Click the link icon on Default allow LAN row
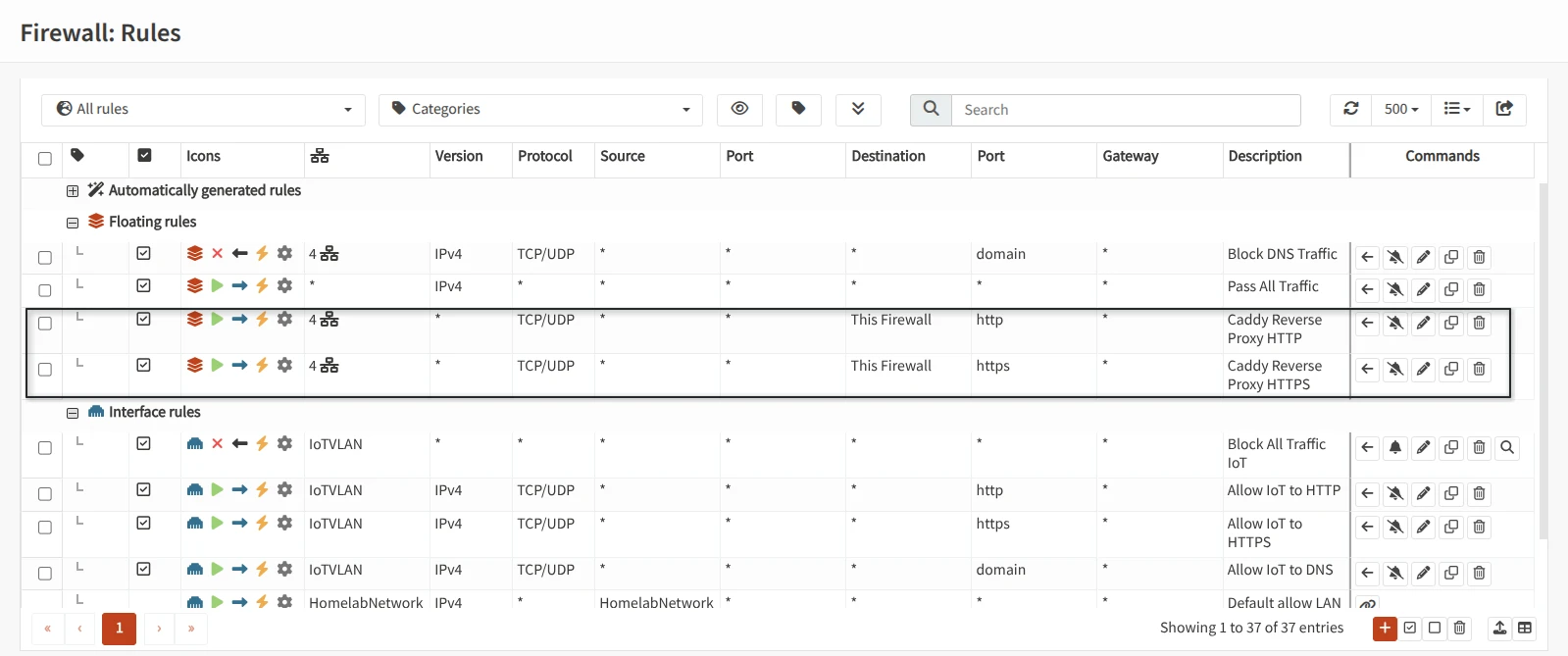 click(1367, 603)
